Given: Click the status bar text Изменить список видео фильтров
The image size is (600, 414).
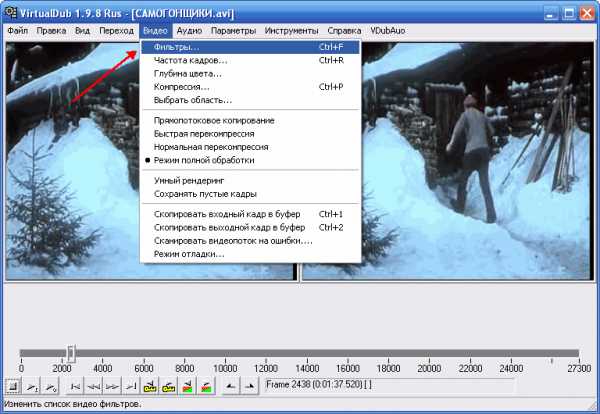Looking at the screenshot, I should pos(73,404).
